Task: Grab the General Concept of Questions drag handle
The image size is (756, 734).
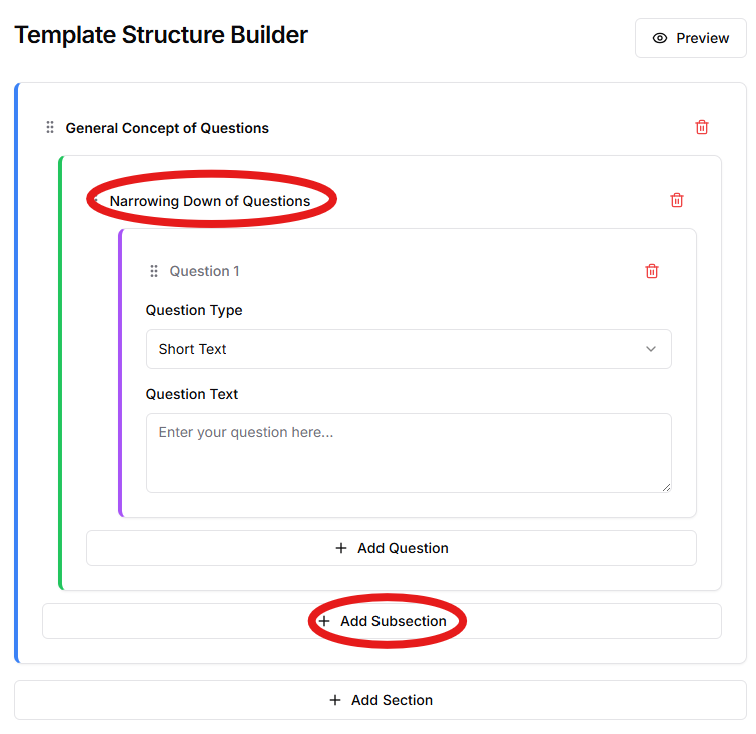Action: pyautogui.click(x=50, y=128)
